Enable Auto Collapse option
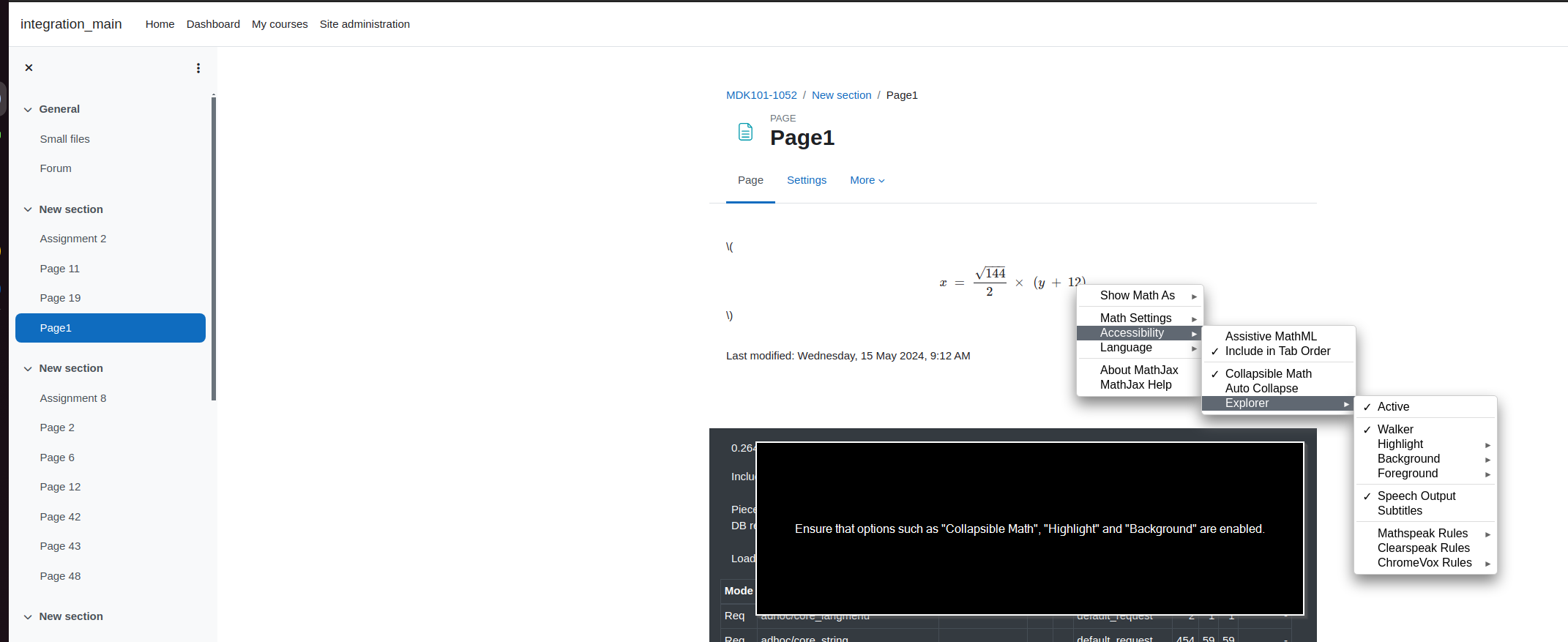This screenshot has height=642, width=1568. (1279, 389)
